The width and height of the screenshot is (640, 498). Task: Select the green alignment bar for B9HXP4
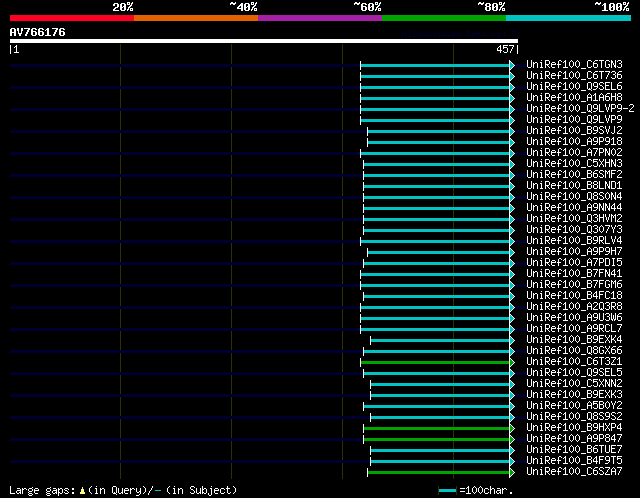pos(437,429)
